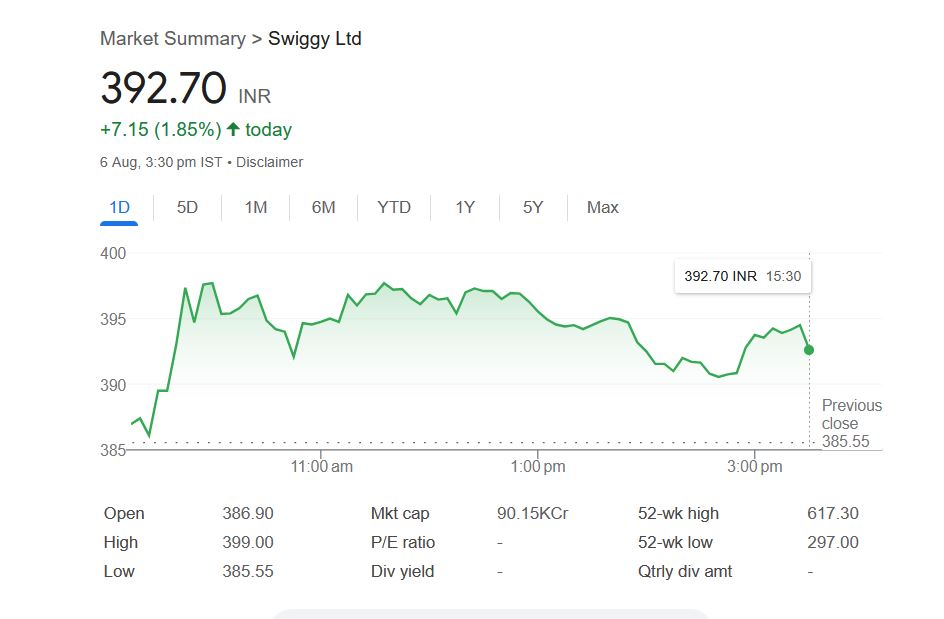Click the 3:00 pm time axis label

pyautogui.click(x=755, y=467)
